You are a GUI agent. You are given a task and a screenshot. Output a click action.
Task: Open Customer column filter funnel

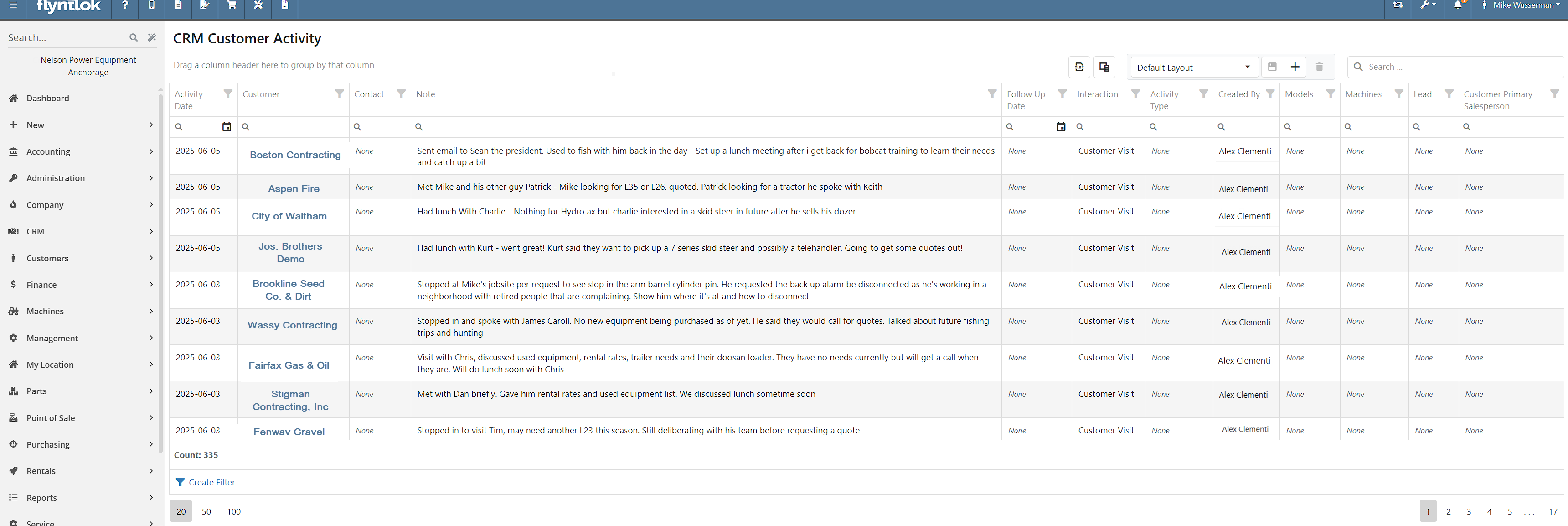(340, 93)
